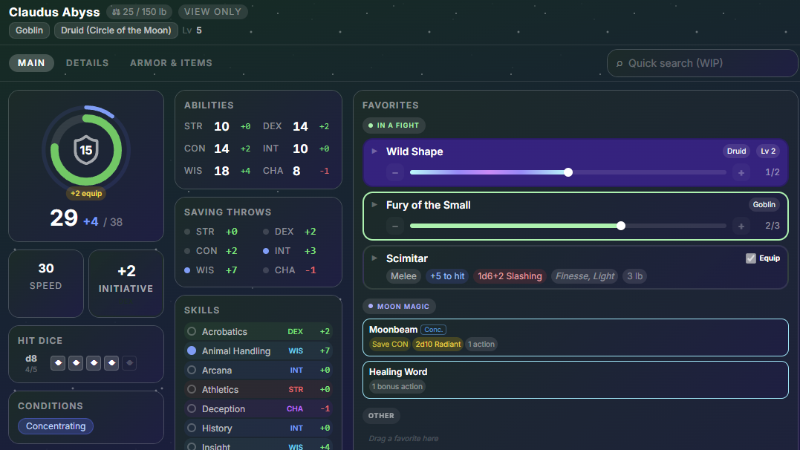The image size is (800, 450).
Task: Decrease Wild Shape uses with minus button
Action: point(395,173)
